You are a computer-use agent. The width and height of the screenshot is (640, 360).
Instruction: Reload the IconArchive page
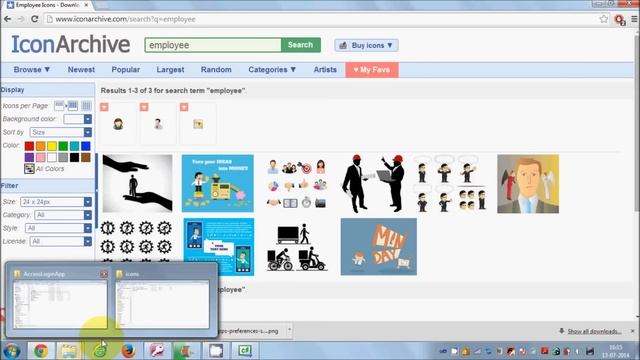(x=35, y=19)
